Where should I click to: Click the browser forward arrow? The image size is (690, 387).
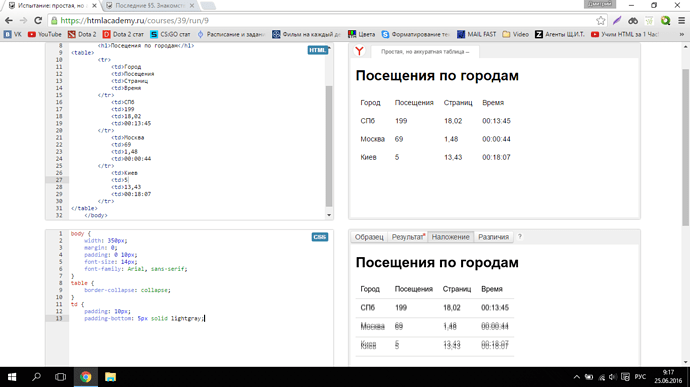coord(23,21)
